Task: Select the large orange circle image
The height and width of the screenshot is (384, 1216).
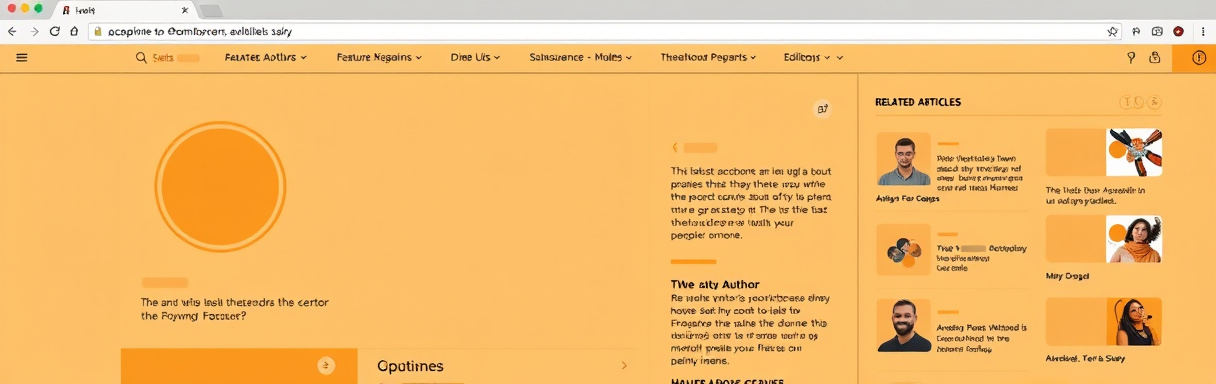Action: (220, 187)
